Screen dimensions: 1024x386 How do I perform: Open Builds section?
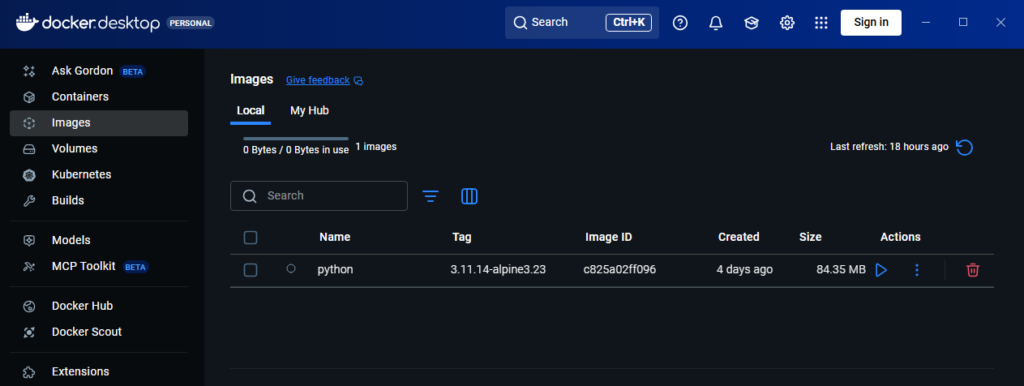[x=99, y=201]
